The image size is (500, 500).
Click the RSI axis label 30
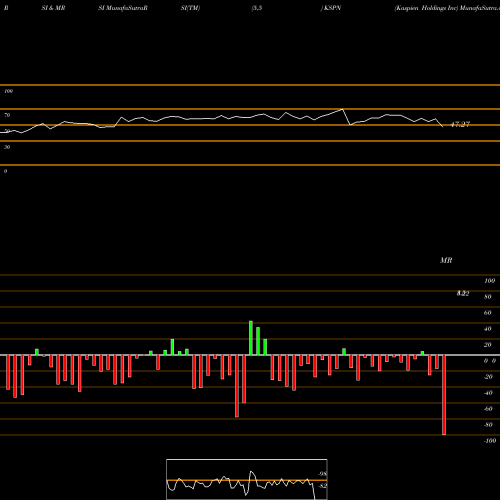[x=7, y=147]
